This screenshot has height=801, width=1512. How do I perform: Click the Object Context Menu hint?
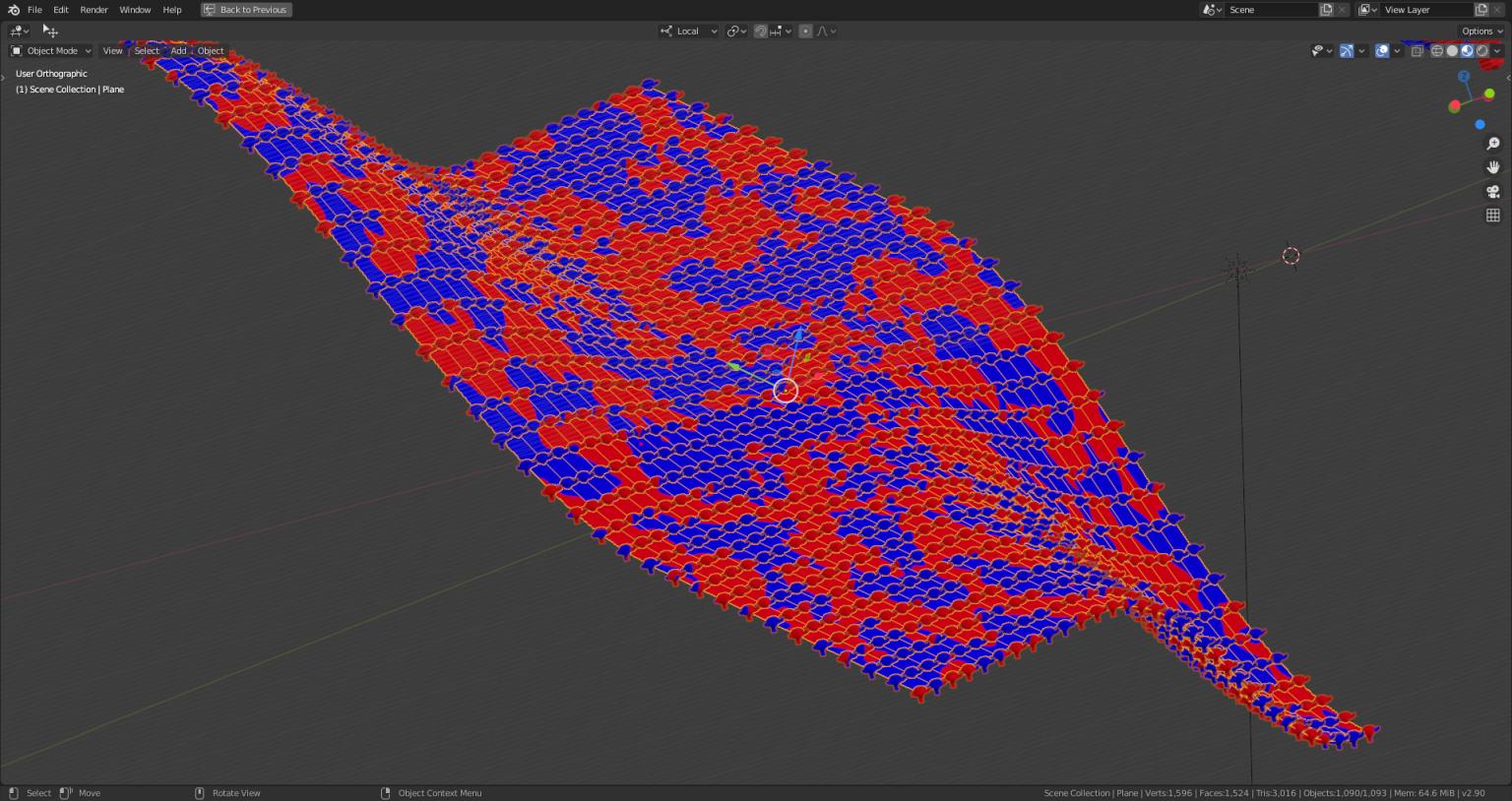(431, 793)
